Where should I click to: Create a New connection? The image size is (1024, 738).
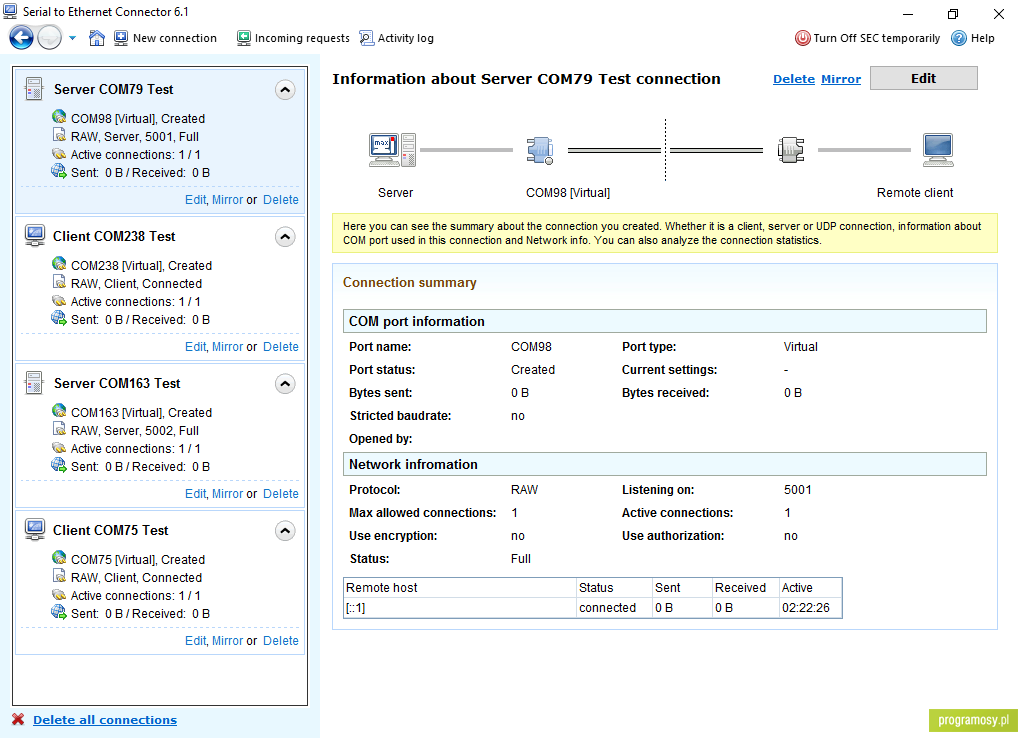click(x=165, y=38)
